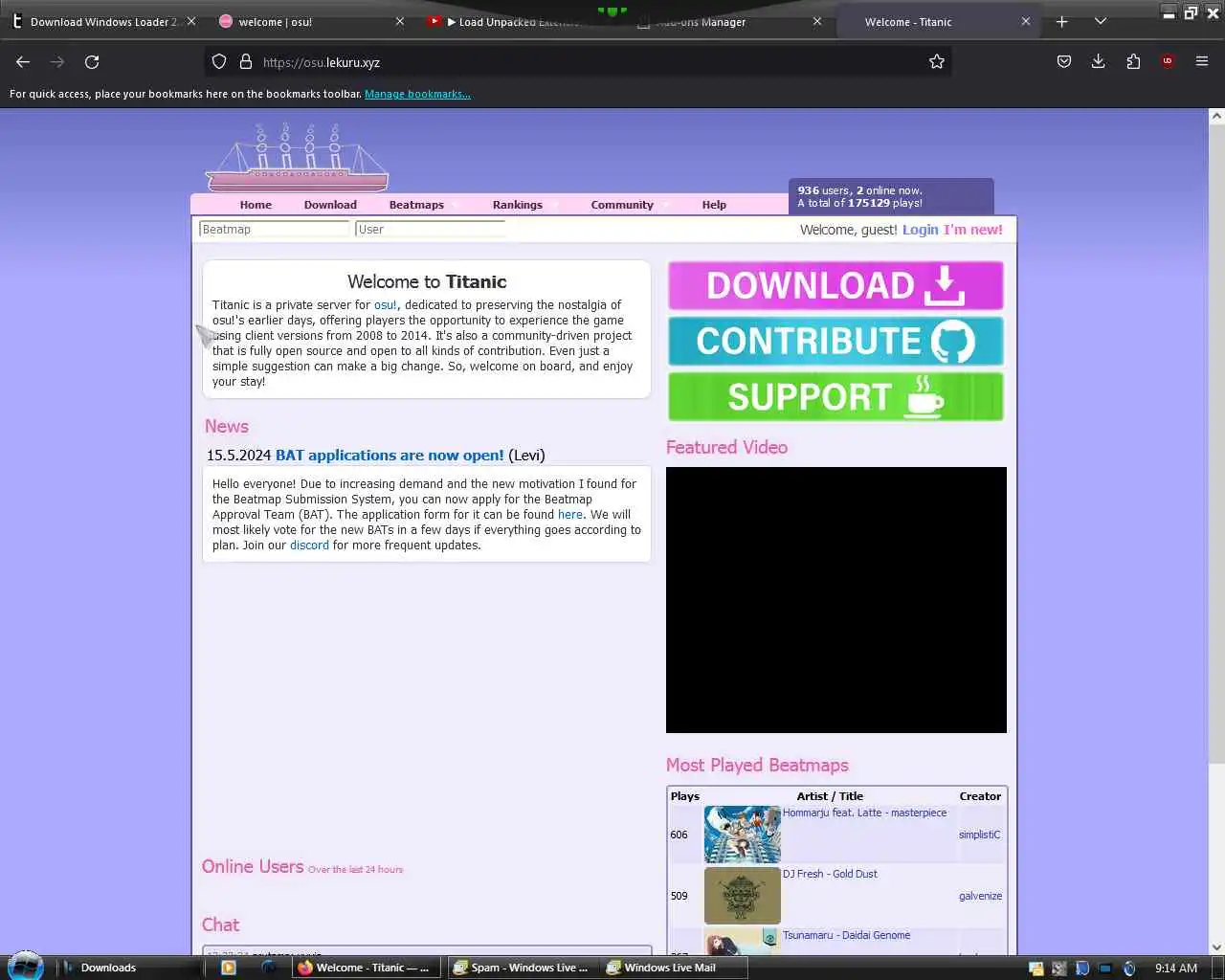The width and height of the screenshot is (1225, 980).
Task: Switch to Windows Live Mail taskbar window
Action: 675,968
